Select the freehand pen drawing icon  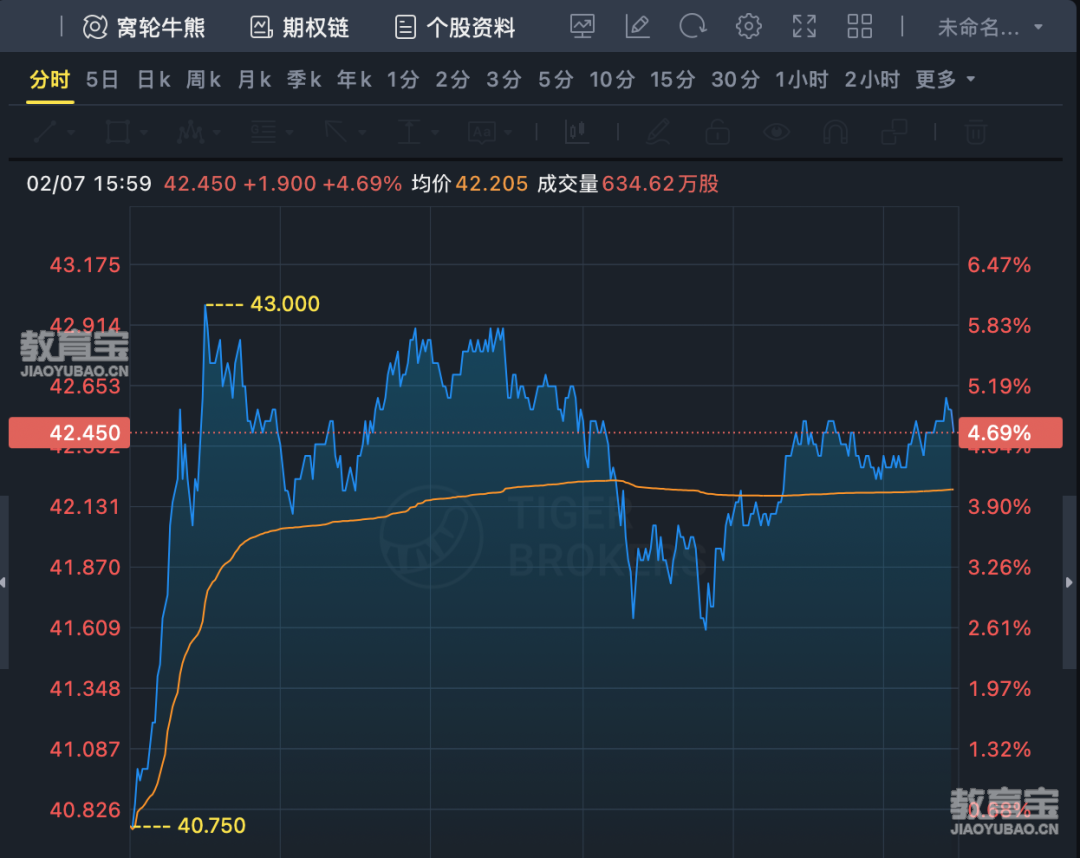658,131
